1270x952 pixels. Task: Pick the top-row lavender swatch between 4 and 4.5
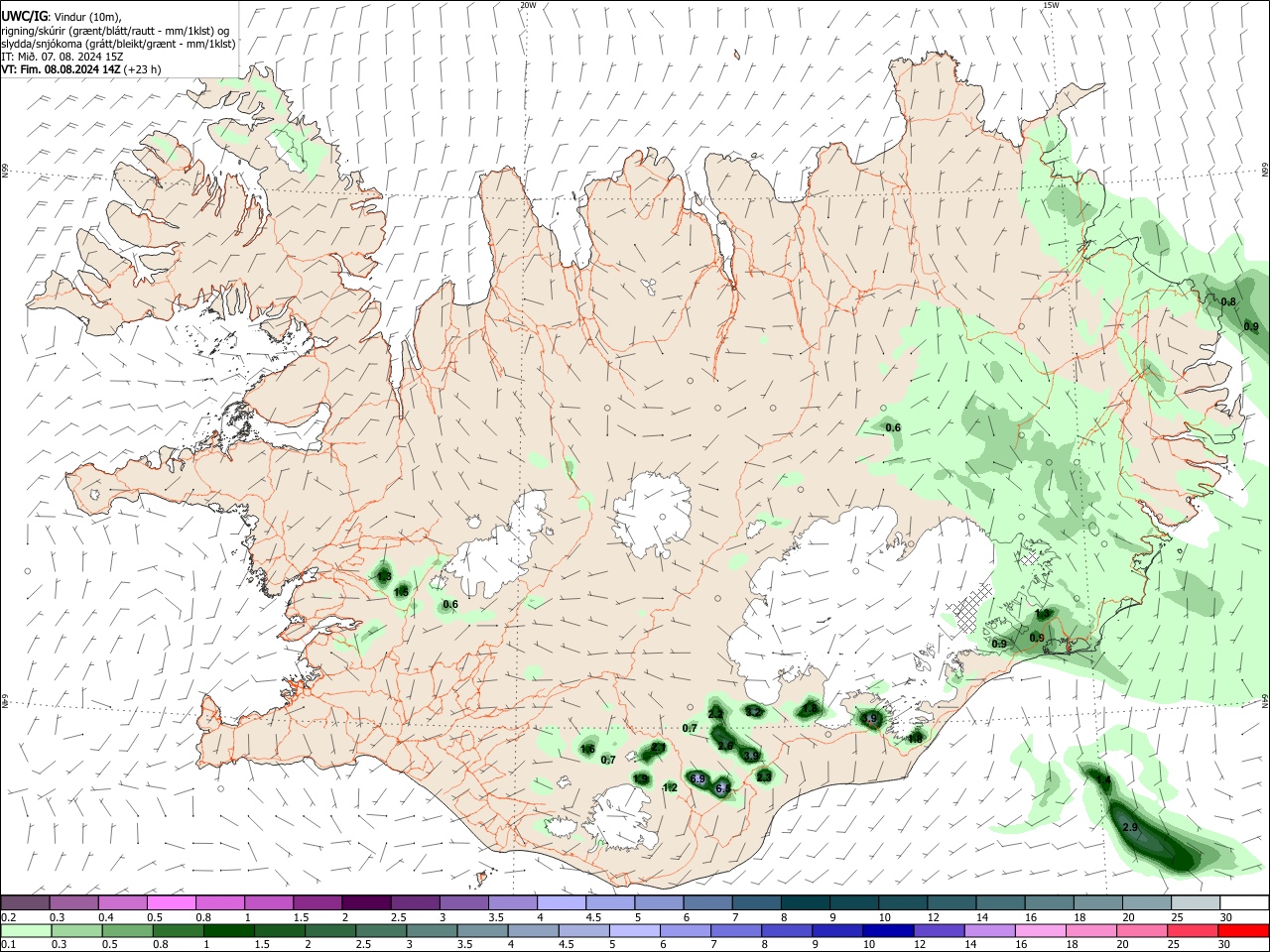[560, 902]
